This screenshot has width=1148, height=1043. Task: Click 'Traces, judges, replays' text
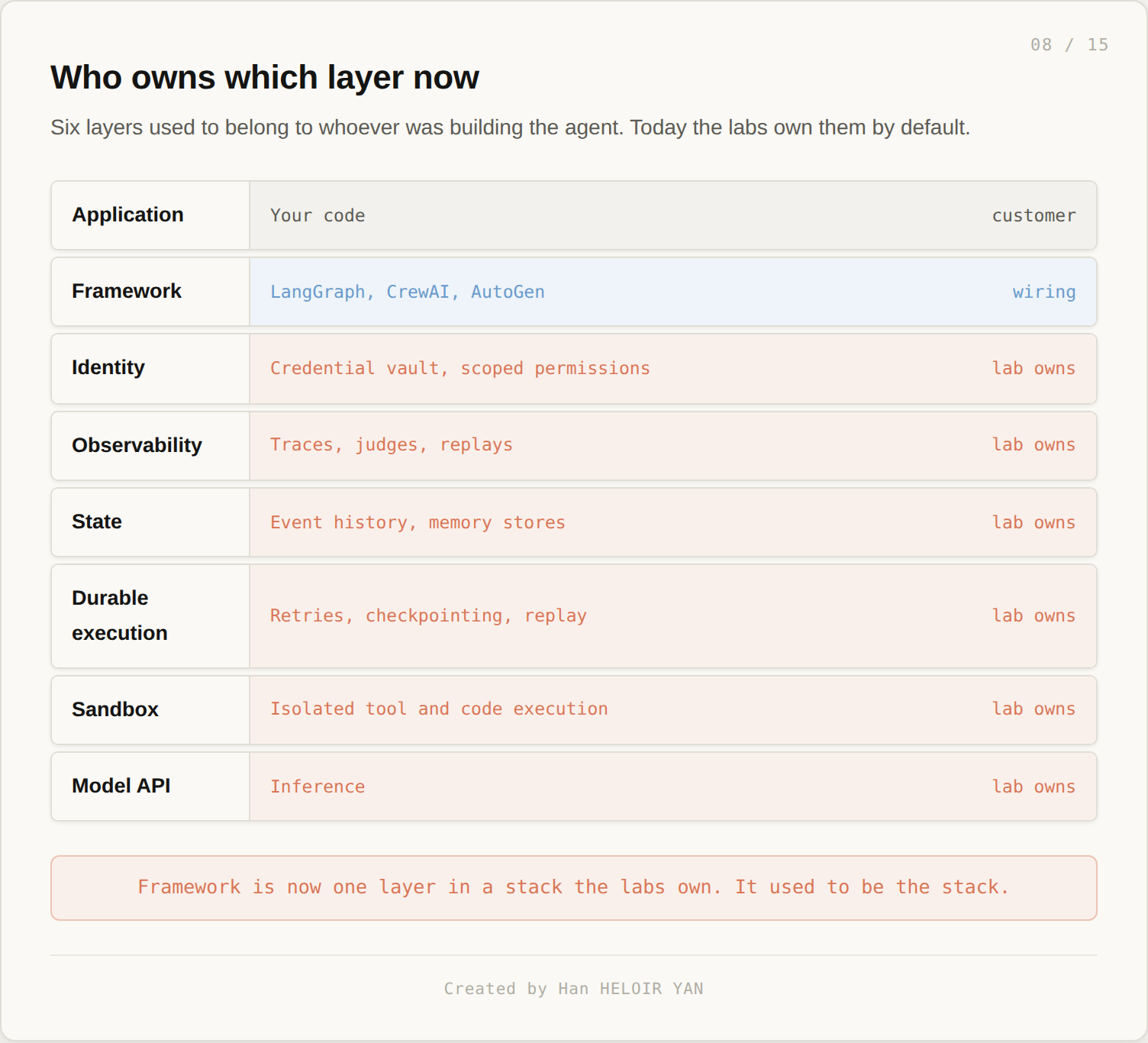[391, 444]
